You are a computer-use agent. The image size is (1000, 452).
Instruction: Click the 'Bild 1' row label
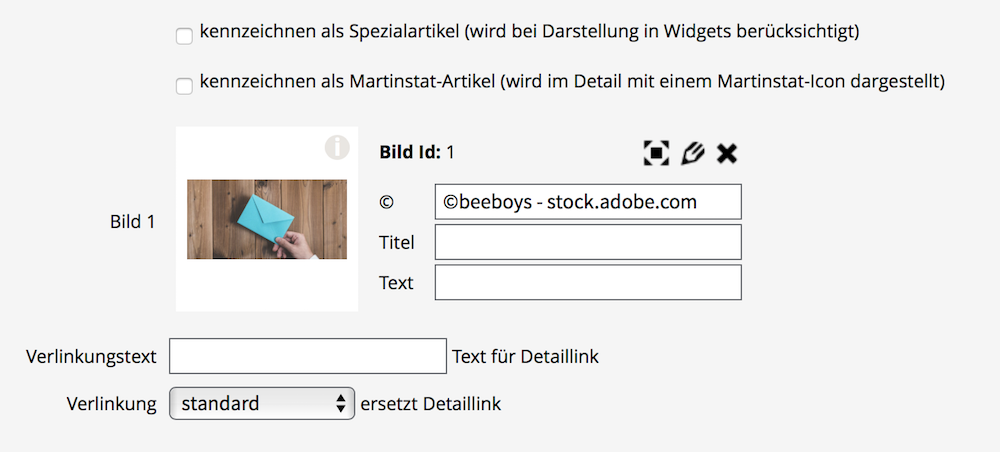pos(132,222)
